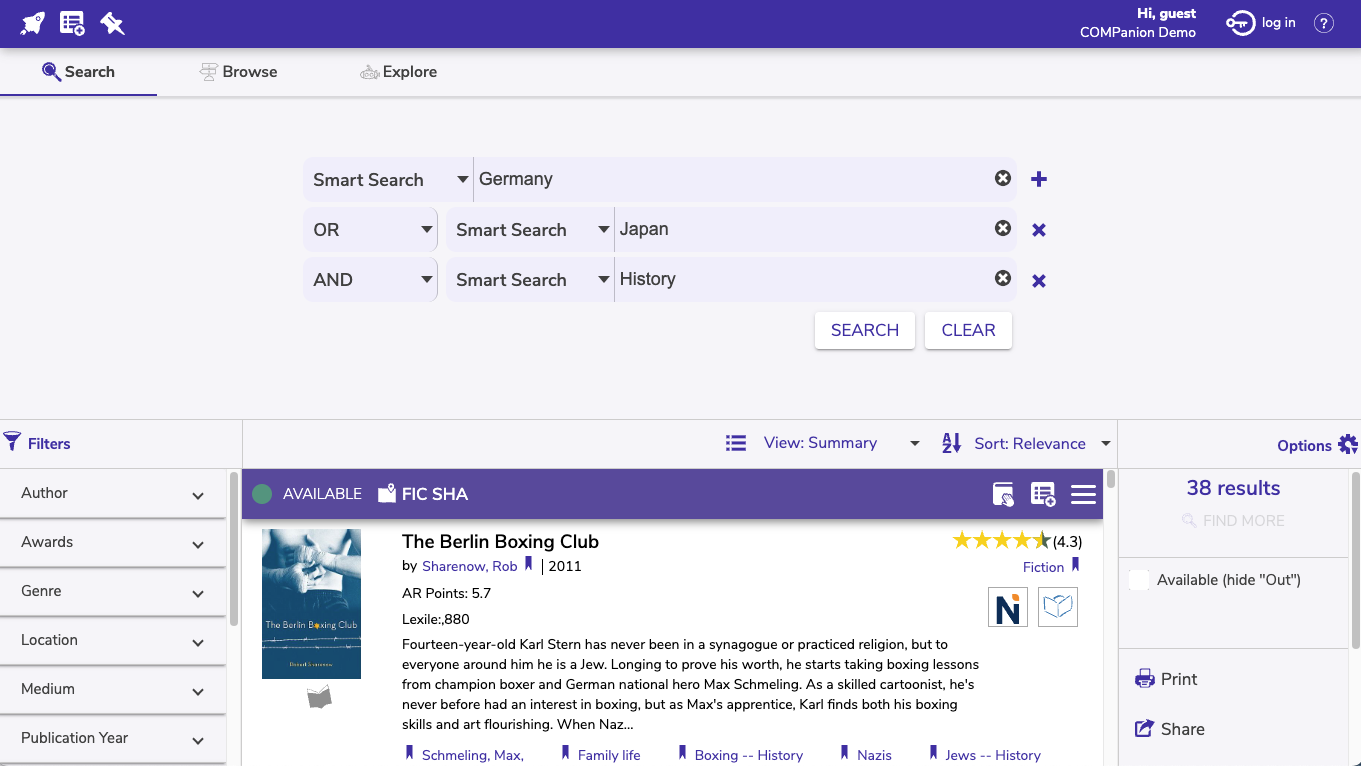This screenshot has height=766, width=1361.
Task: Give the book a star rating
Action: [x=1001, y=539]
